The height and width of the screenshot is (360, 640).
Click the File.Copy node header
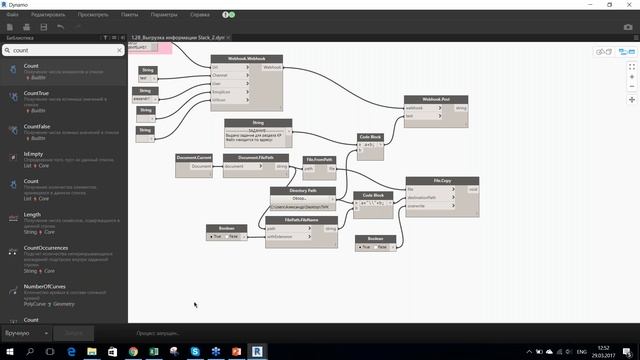tap(442, 181)
